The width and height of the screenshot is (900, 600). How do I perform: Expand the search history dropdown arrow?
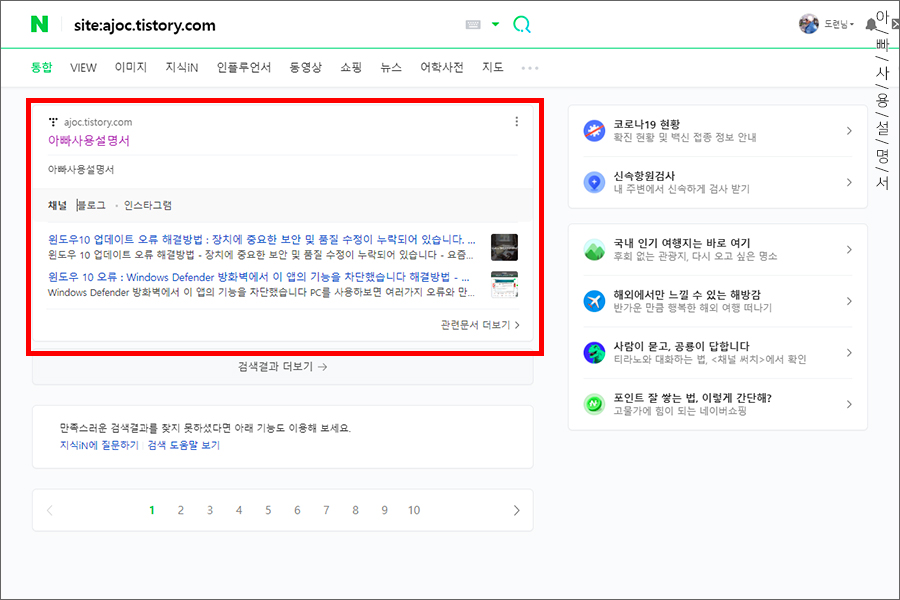[x=495, y=24]
